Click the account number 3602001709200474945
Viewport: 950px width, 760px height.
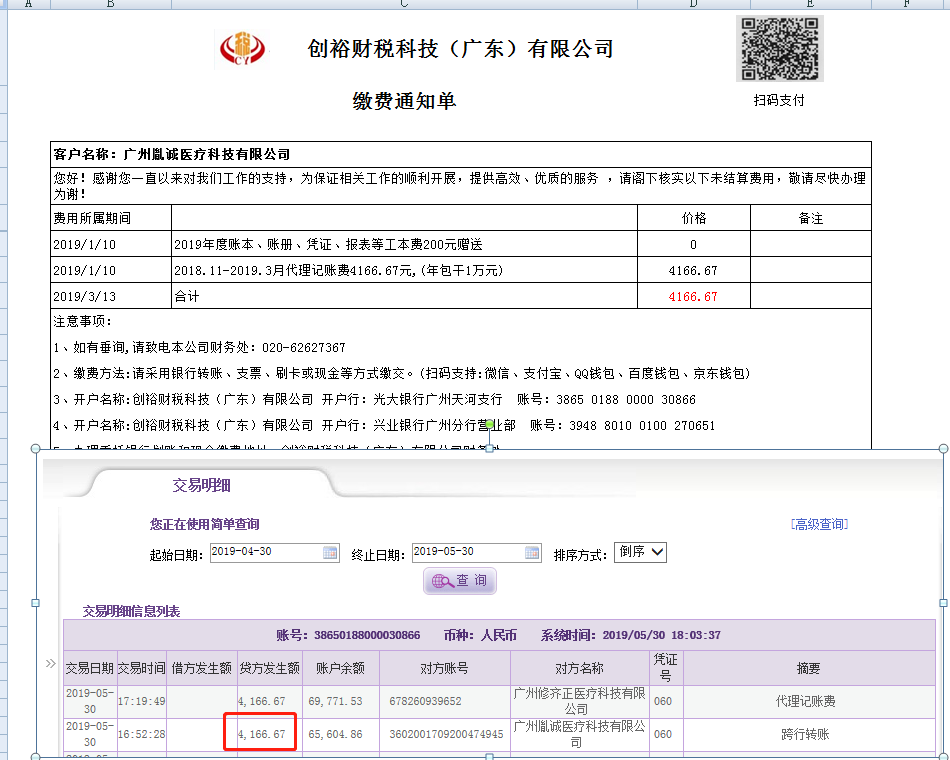(x=446, y=734)
